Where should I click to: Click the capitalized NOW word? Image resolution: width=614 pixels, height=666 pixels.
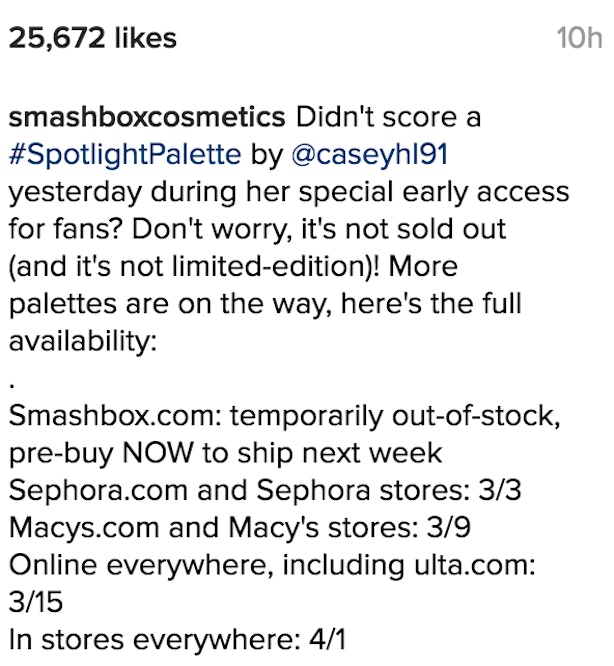pyautogui.click(x=158, y=453)
